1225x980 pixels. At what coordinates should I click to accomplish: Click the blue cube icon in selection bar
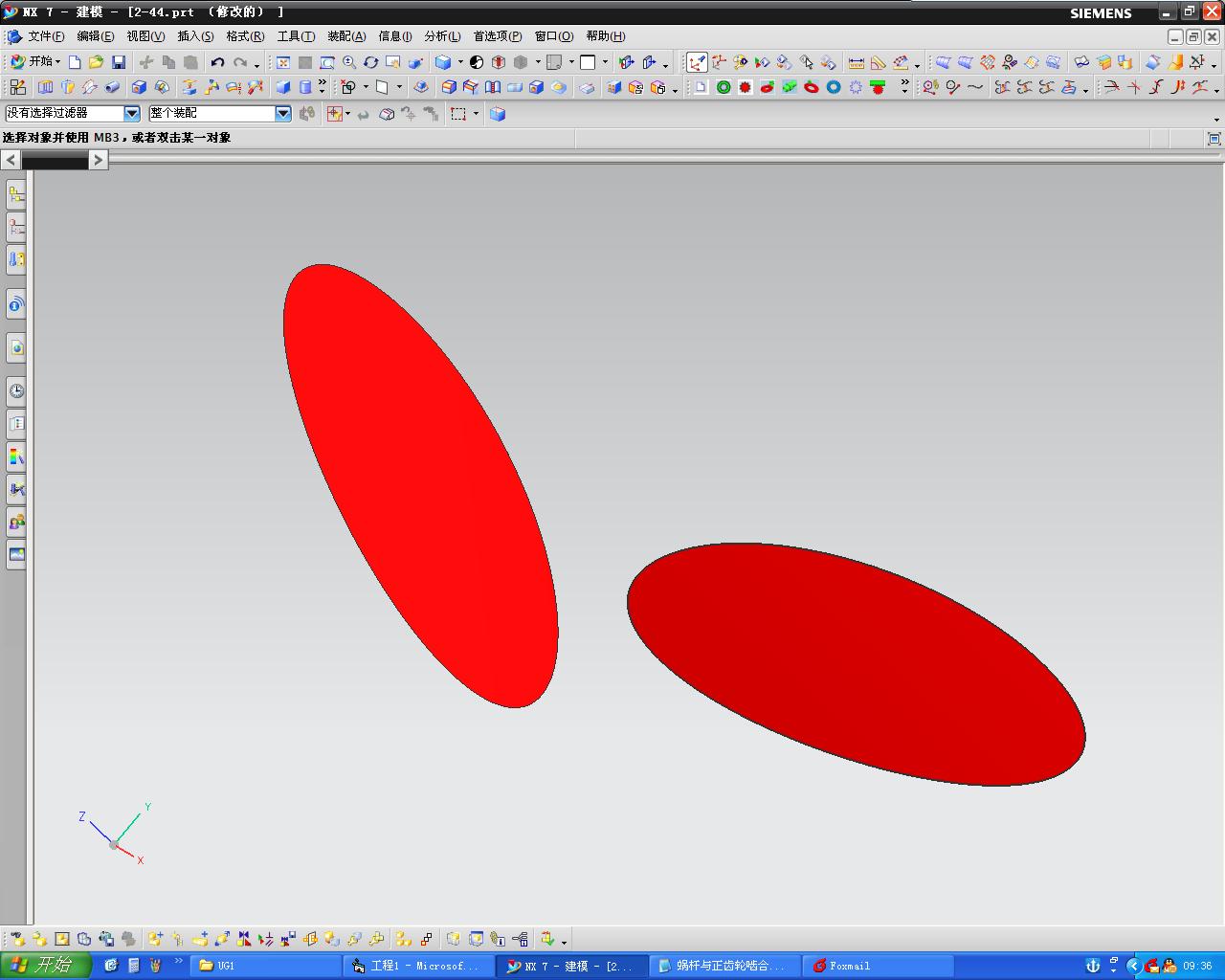pyautogui.click(x=498, y=114)
